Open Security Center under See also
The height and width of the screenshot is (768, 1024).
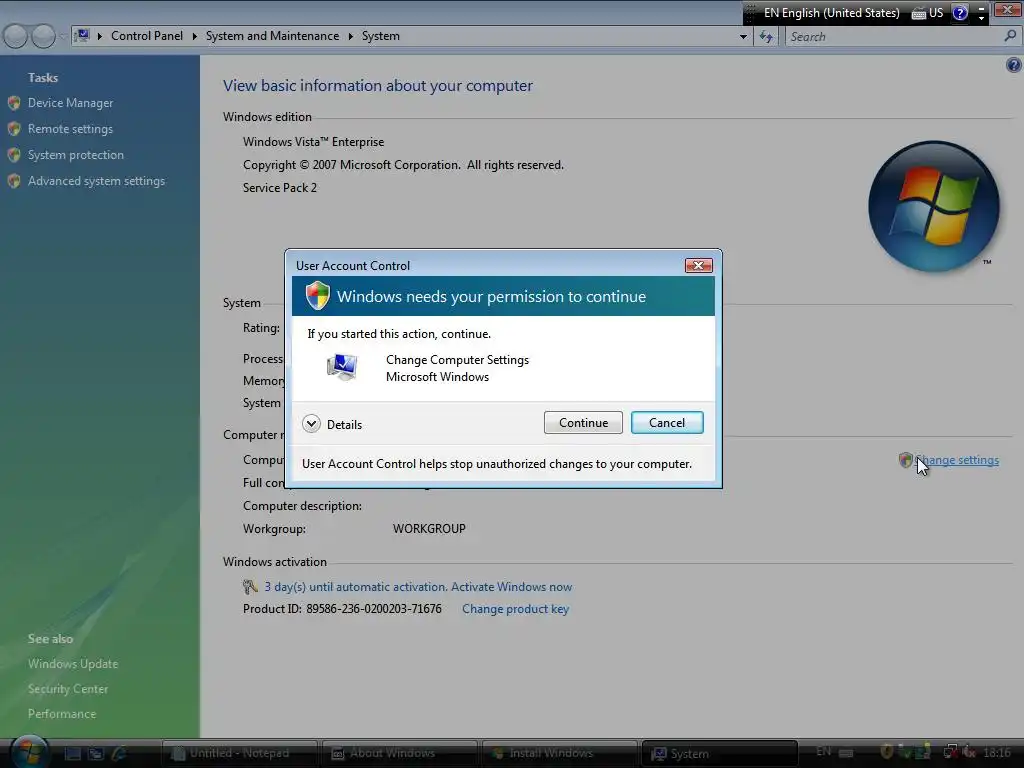click(68, 688)
